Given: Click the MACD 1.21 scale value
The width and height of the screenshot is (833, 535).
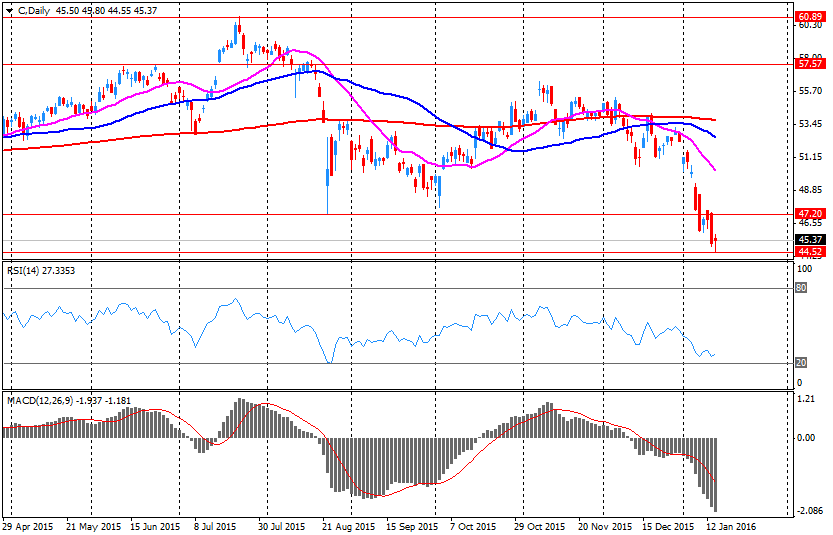Looking at the screenshot, I should point(806,399).
